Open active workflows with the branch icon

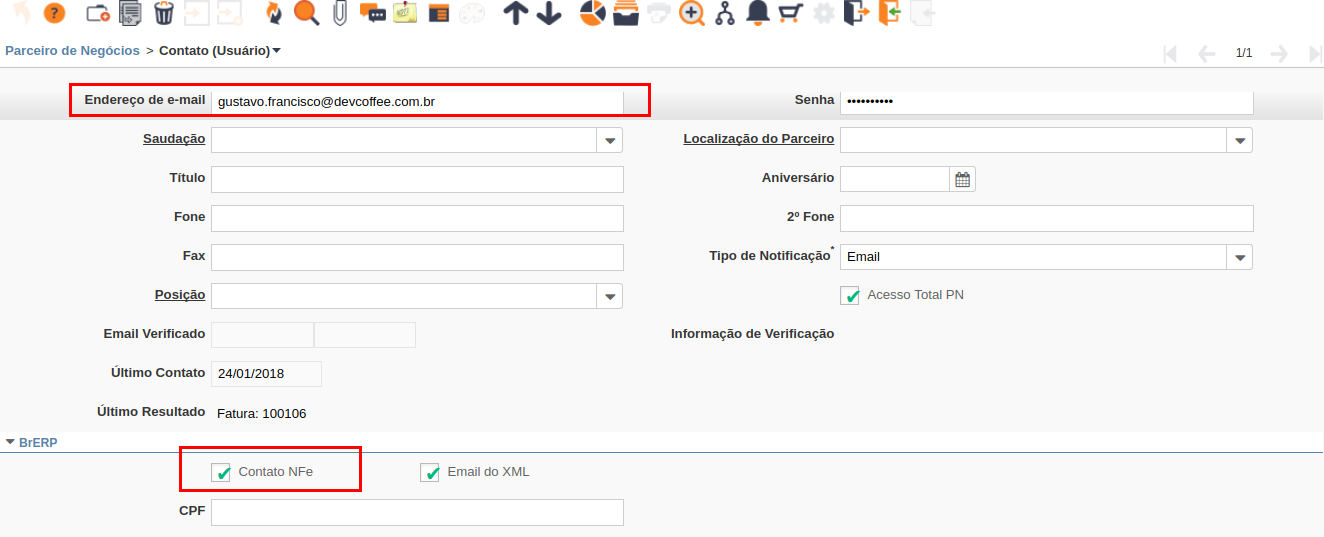725,13
